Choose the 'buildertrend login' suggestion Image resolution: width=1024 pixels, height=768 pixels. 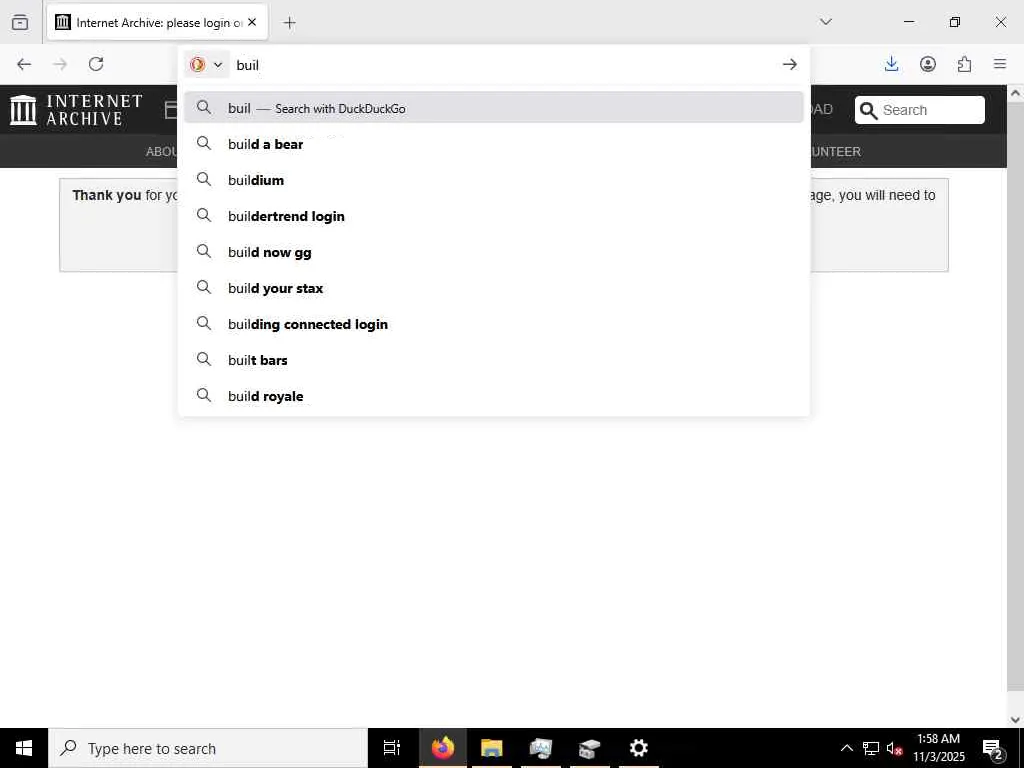(493, 216)
